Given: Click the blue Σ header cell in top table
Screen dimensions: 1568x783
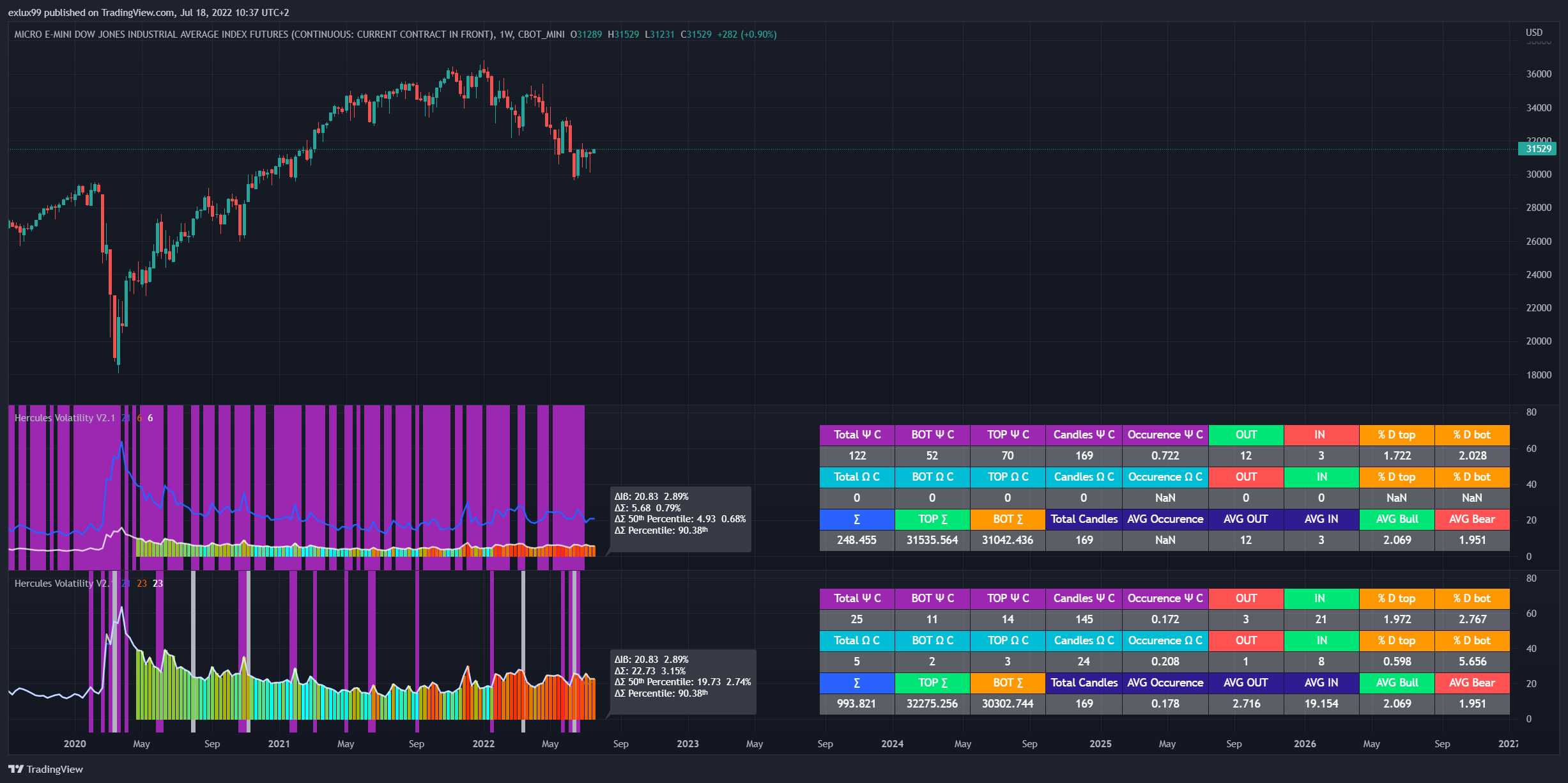Looking at the screenshot, I should pos(856,519).
